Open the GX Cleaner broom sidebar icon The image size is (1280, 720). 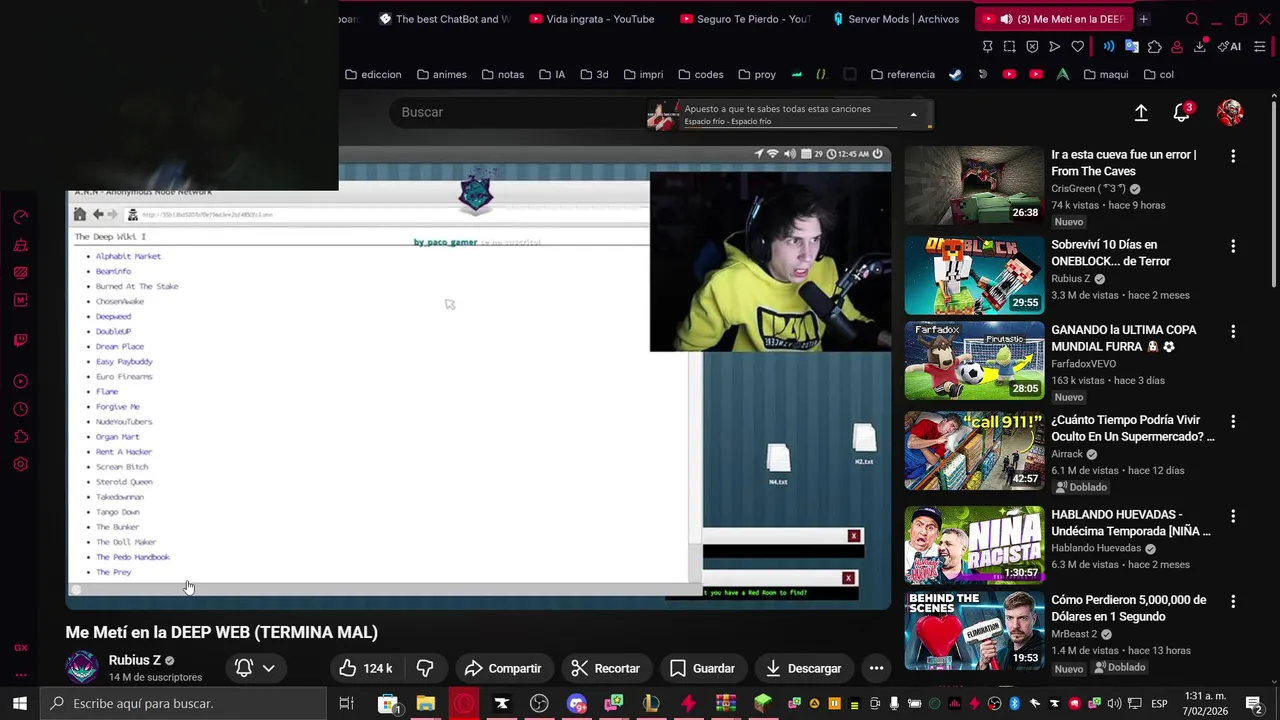[20, 245]
